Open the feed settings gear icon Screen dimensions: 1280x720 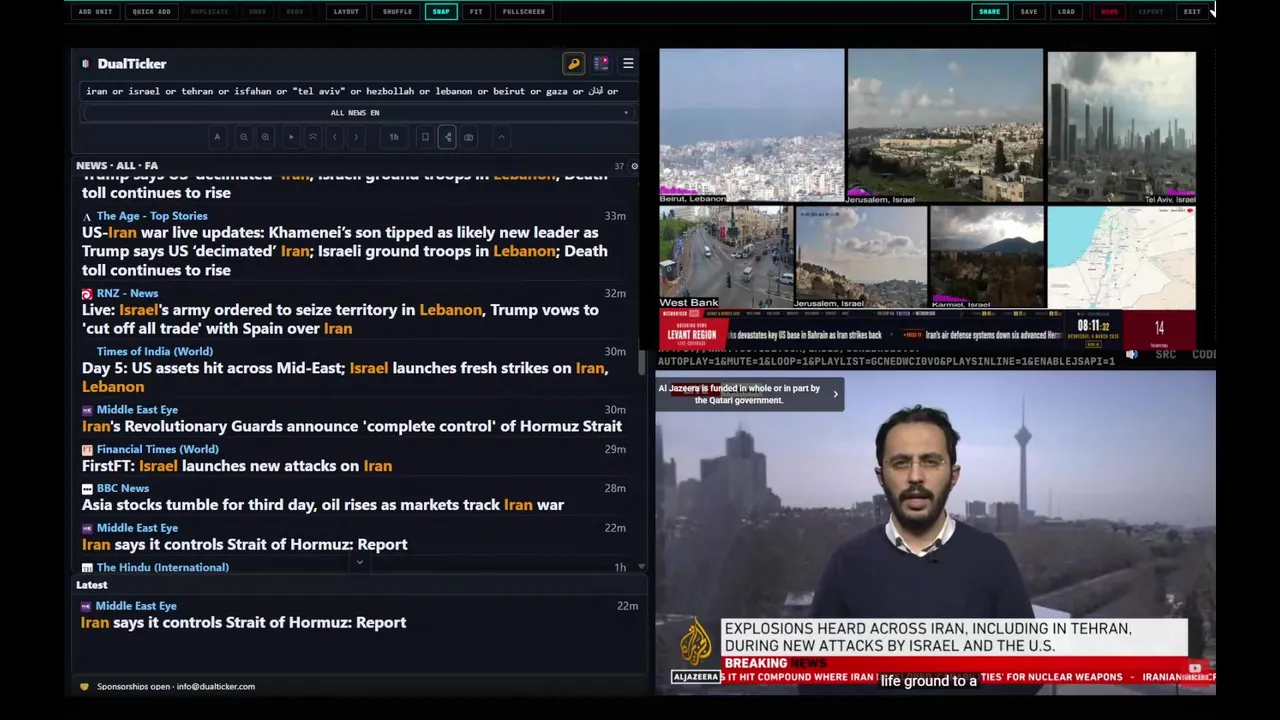pyautogui.click(x=634, y=166)
